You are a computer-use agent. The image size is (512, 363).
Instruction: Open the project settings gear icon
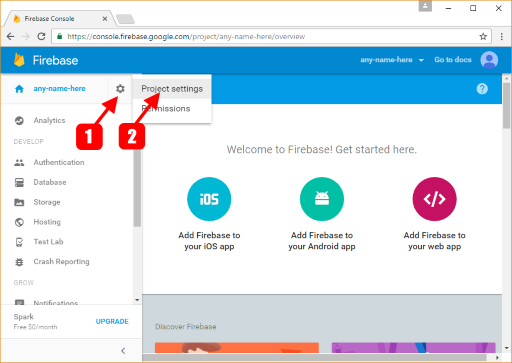coord(120,89)
